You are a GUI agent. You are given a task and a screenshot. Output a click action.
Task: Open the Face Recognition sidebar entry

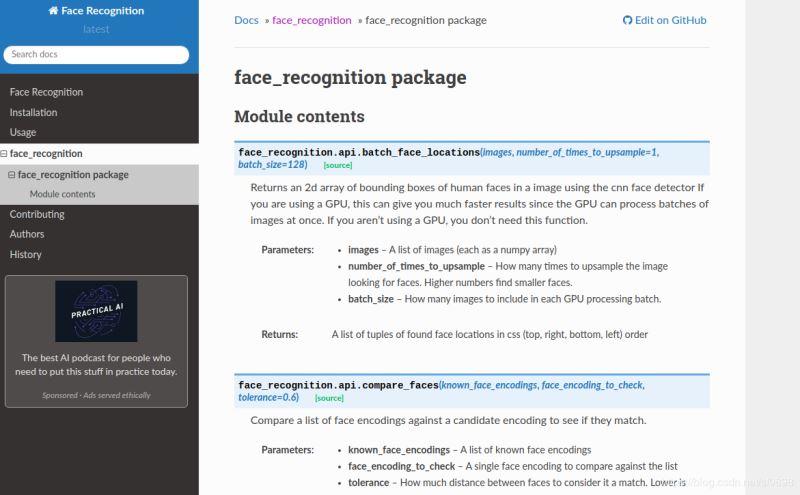point(46,92)
